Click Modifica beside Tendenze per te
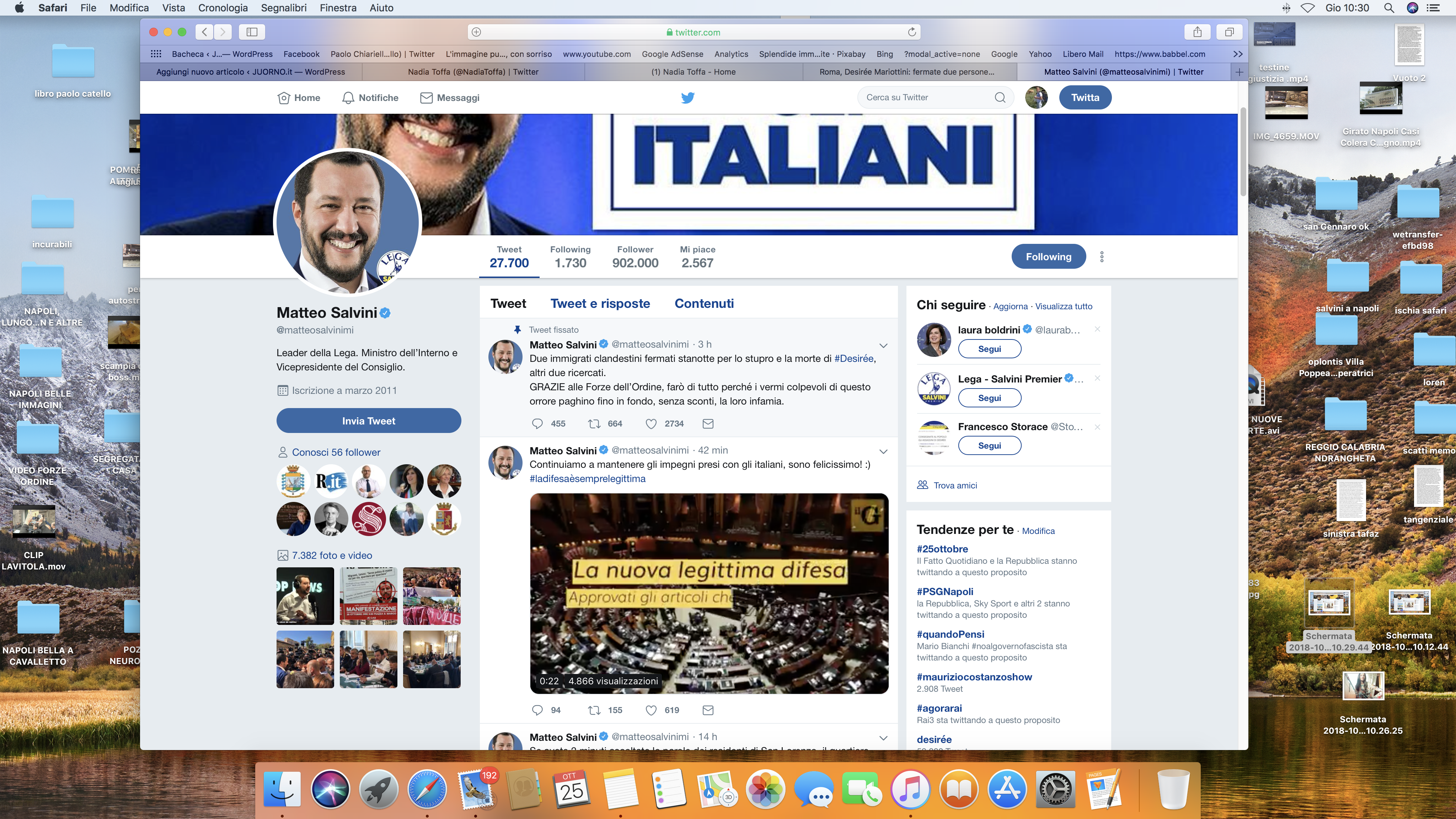This screenshot has width=1456, height=819. (x=1038, y=531)
